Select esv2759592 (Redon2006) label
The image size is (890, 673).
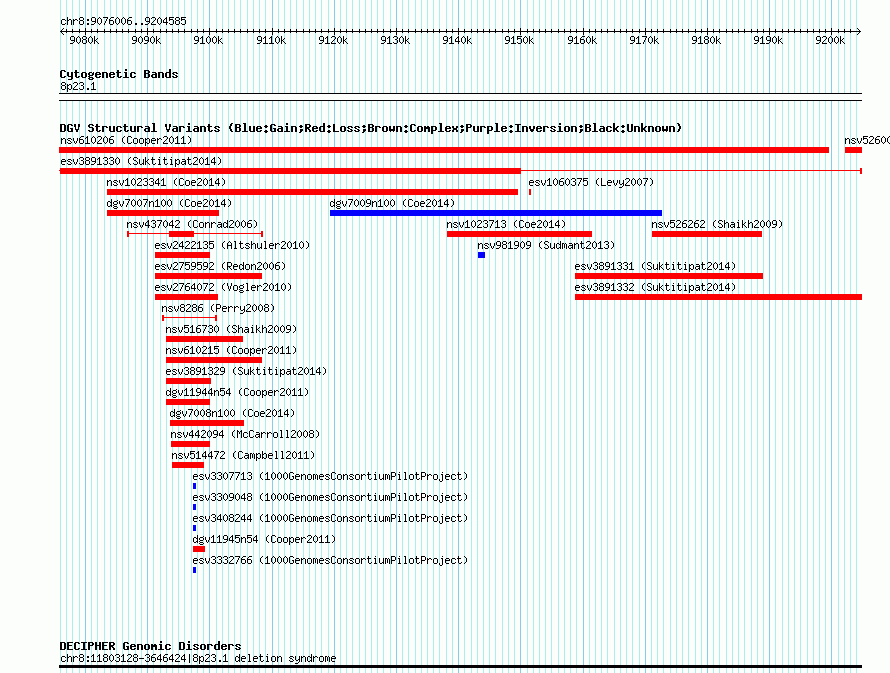[220, 266]
